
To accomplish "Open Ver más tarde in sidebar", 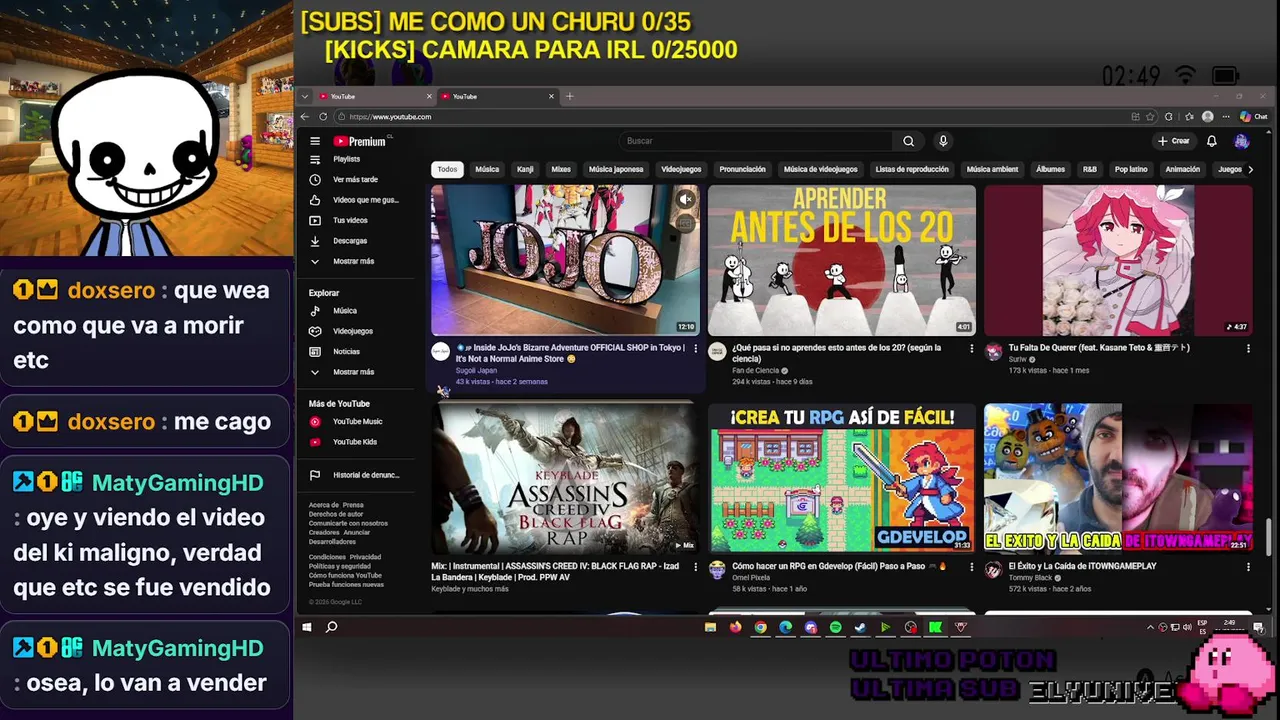I will pyautogui.click(x=357, y=180).
